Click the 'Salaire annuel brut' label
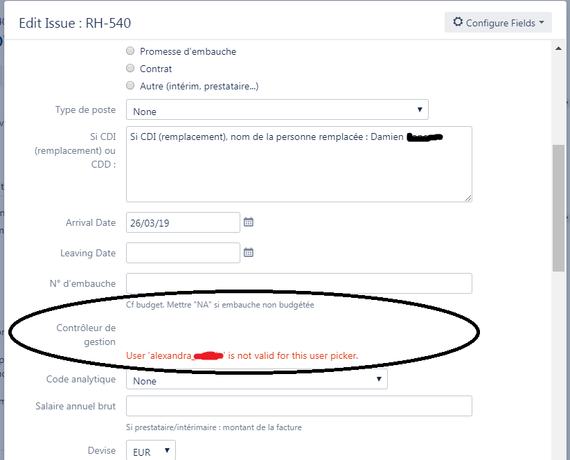This screenshot has width=570, height=460. [76, 406]
